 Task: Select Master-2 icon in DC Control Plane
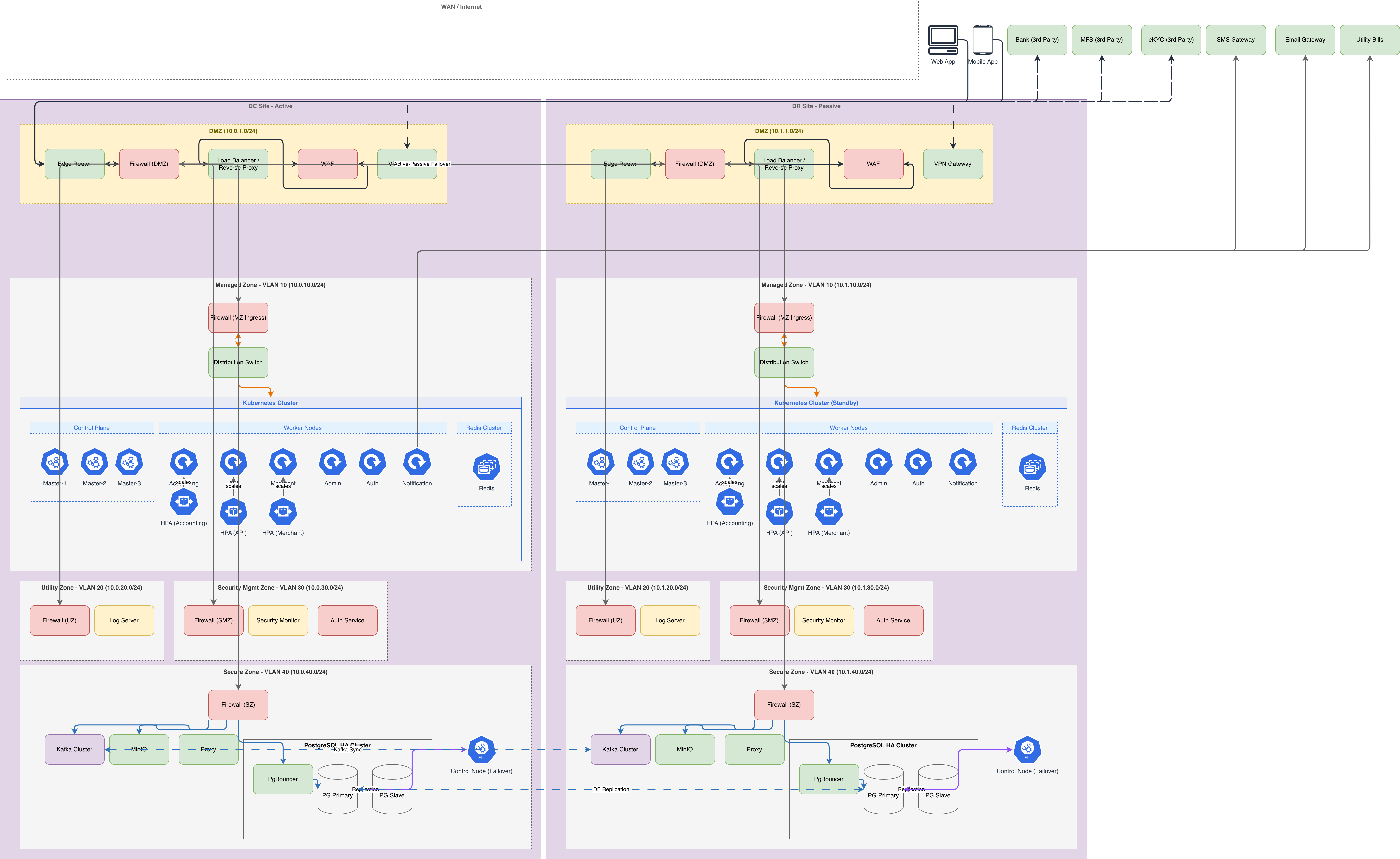click(x=94, y=463)
